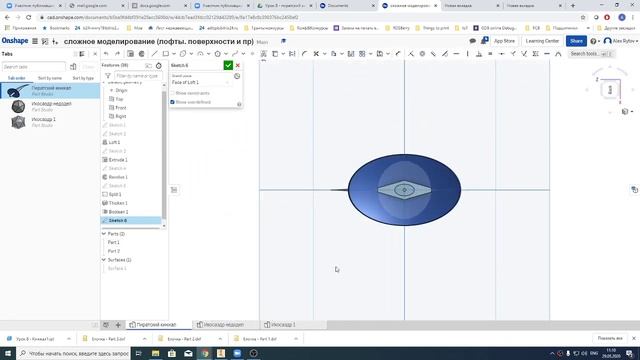Viewport: 640px width, 360px height.
Task: Select the Spline sketch tool
Action: coord(235,54)
